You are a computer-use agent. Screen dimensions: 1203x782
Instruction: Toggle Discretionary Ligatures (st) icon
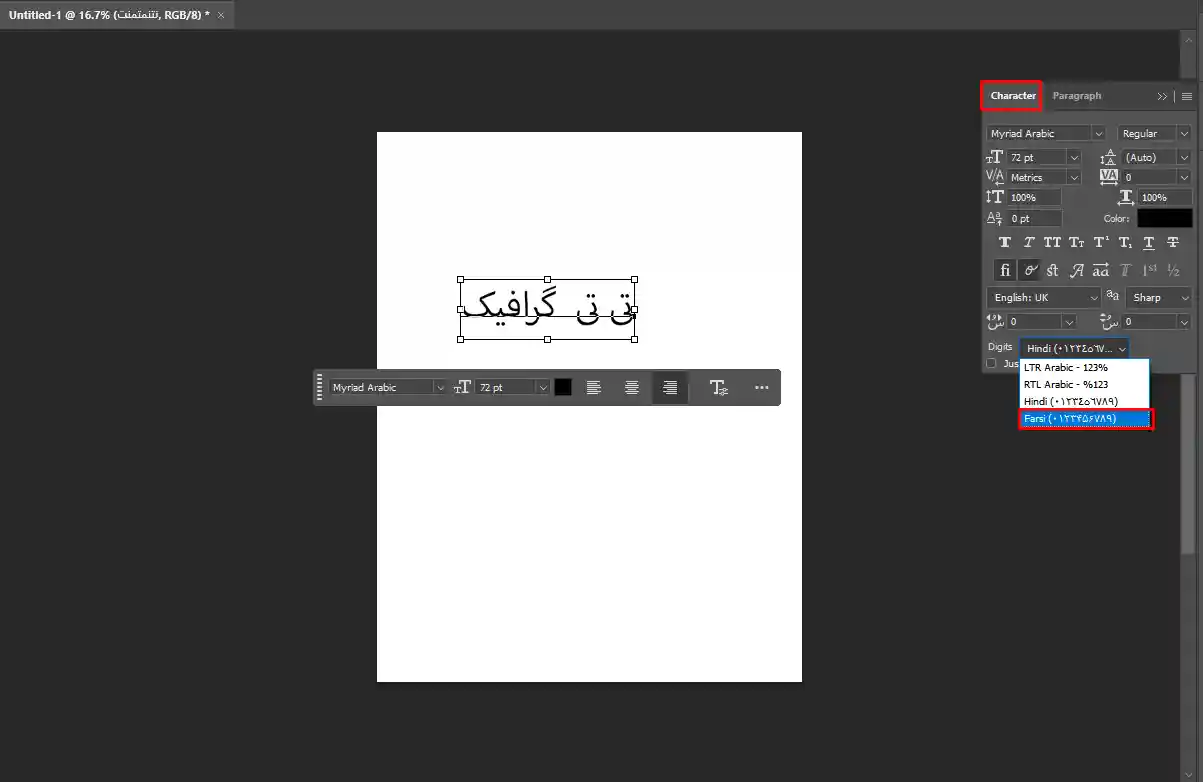[1053, 270]
